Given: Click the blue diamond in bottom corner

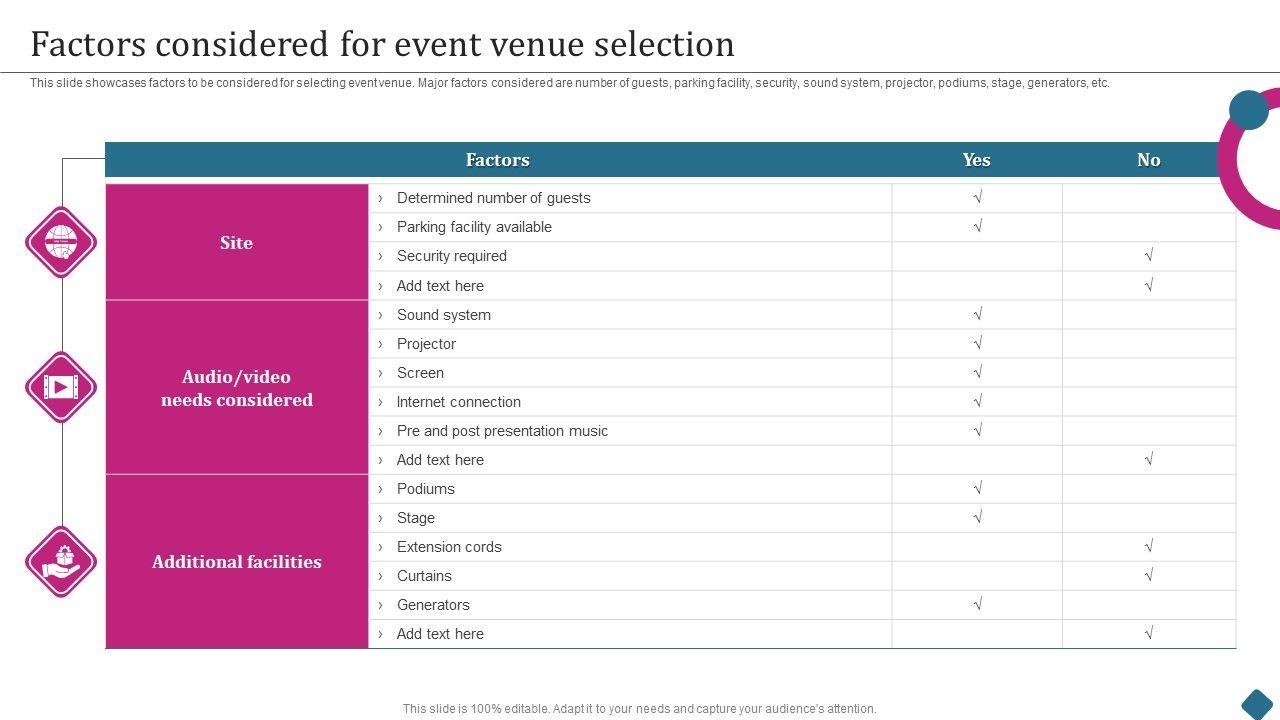Looking at the screenshot, I should tap(1257, 703).
